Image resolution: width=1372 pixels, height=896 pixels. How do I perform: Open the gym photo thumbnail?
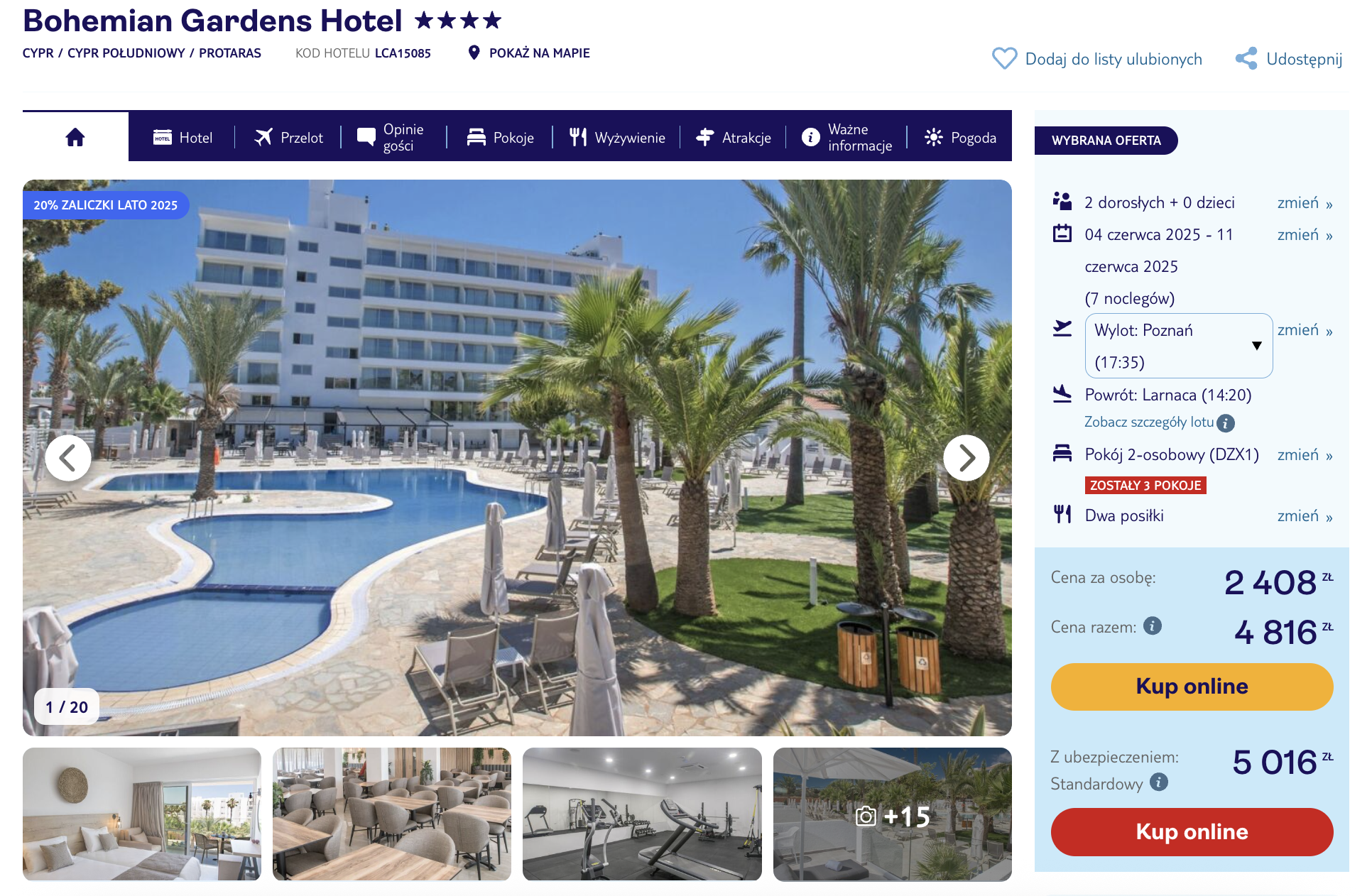coord(642,814)
